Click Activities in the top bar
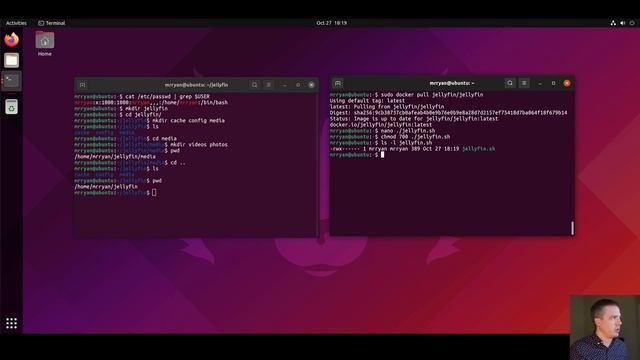 pos(16,23)
